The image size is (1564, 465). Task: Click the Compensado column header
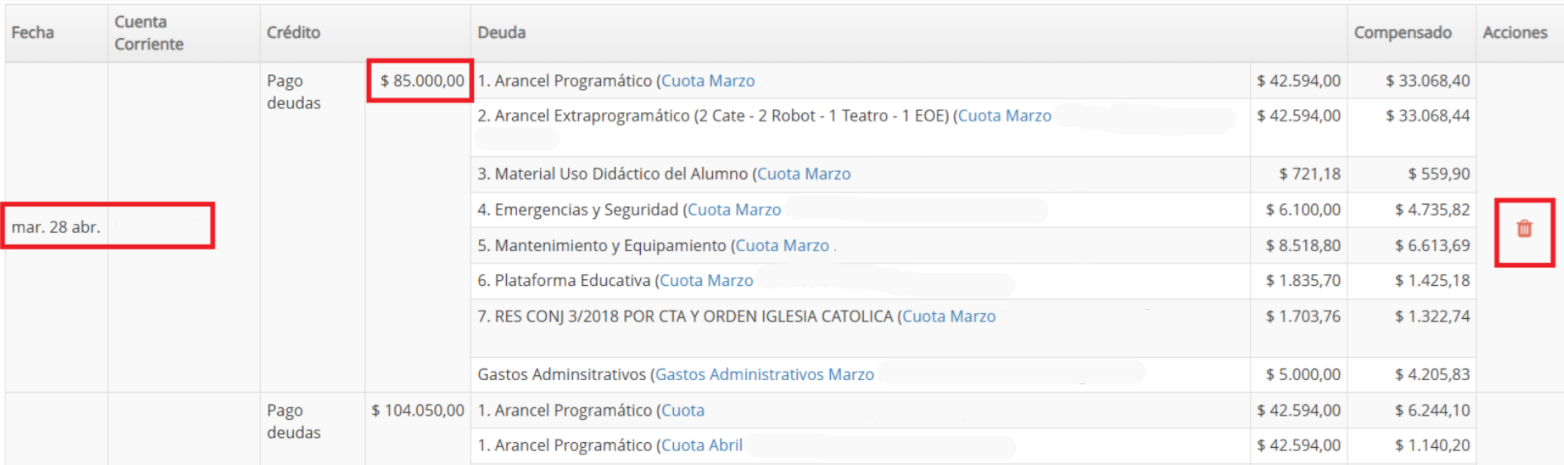[x=1402, y=33]
